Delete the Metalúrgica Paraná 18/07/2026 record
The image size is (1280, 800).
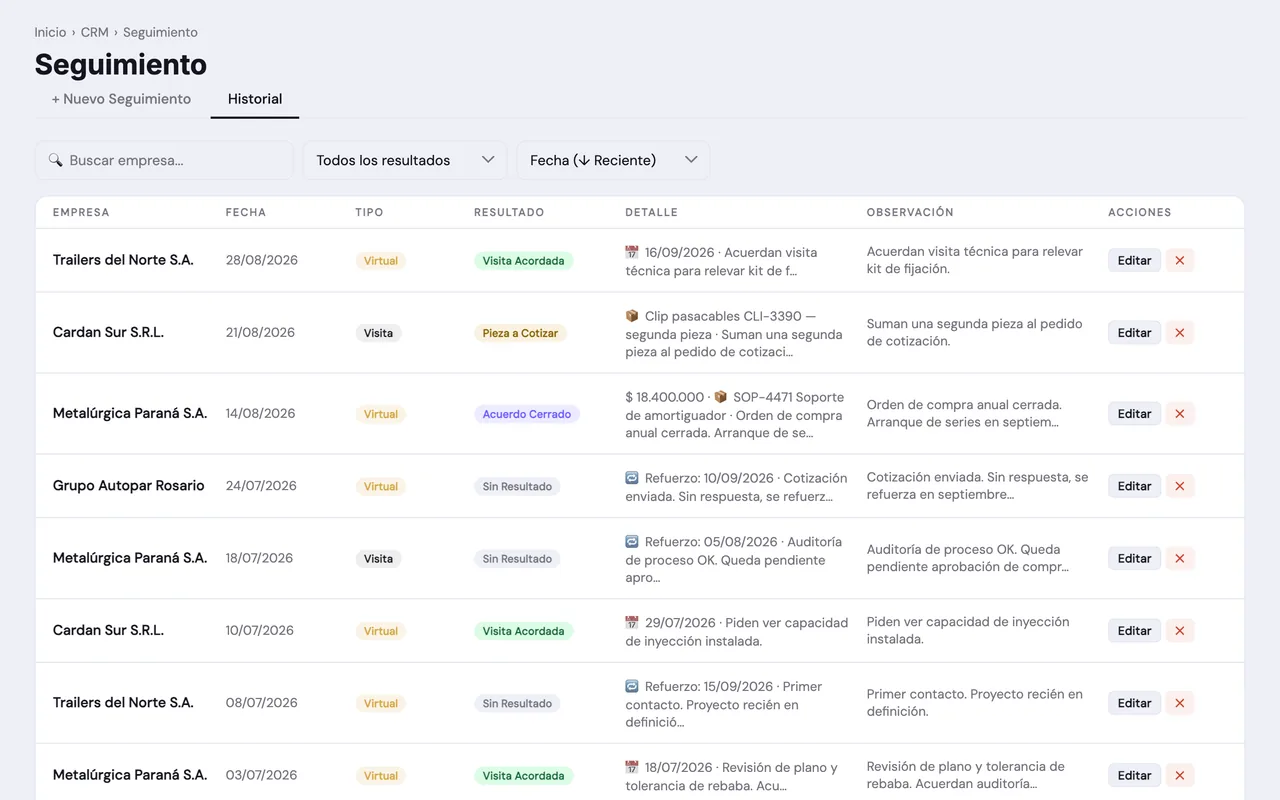point(1180,559)
